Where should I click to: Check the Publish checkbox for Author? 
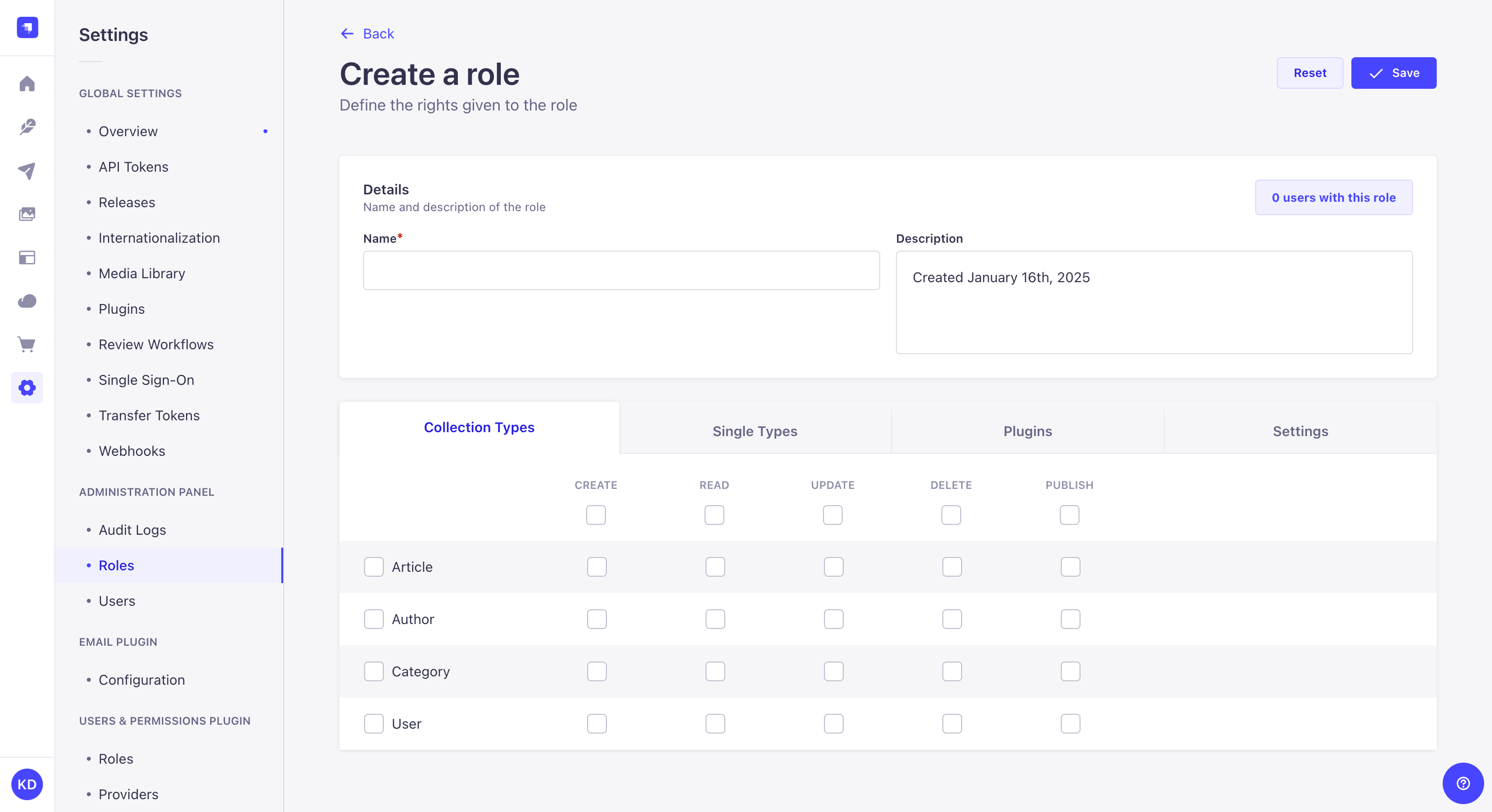tap(1070, 619)
